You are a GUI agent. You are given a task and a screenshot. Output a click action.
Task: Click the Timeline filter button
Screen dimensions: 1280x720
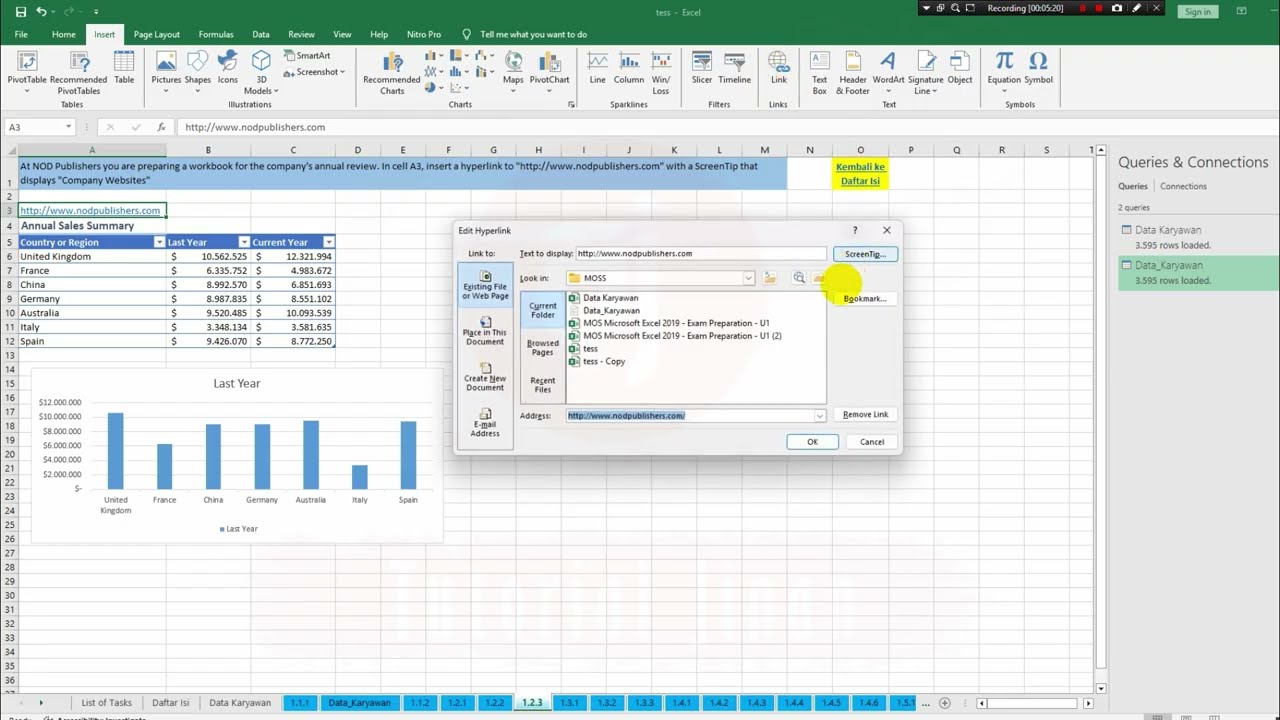point(734,68)
